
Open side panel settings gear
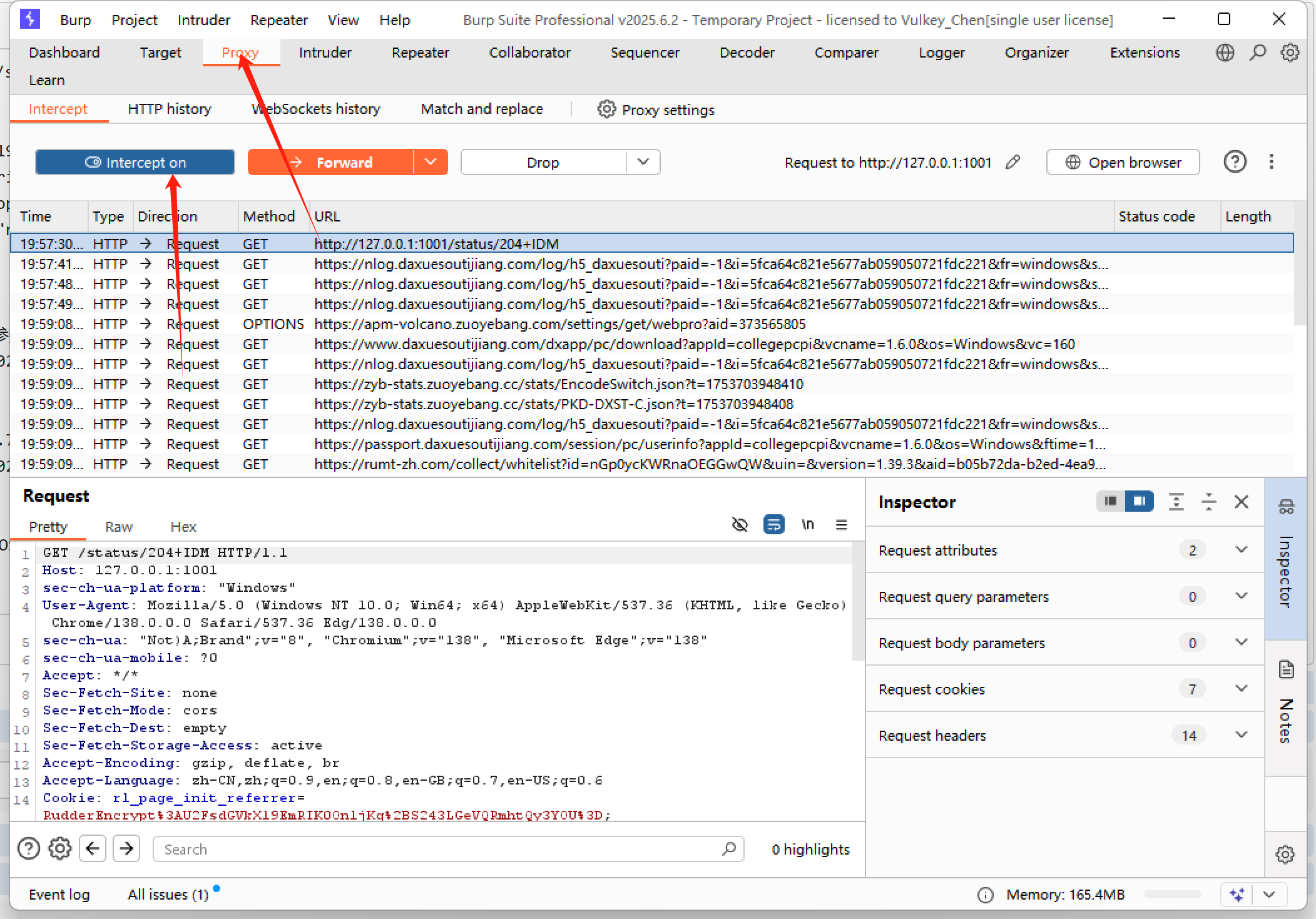pyautogui.click(x=1285, y=854)
